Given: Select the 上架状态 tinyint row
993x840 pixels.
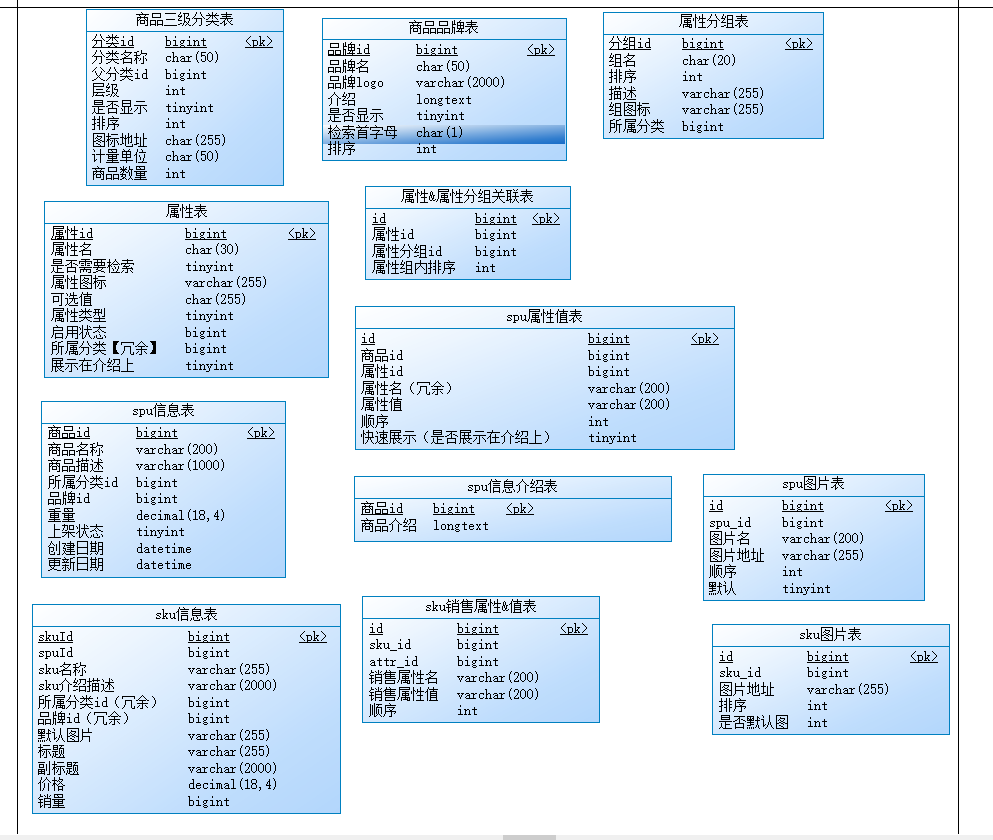Looking at the screenshot, I should [163, 532].
